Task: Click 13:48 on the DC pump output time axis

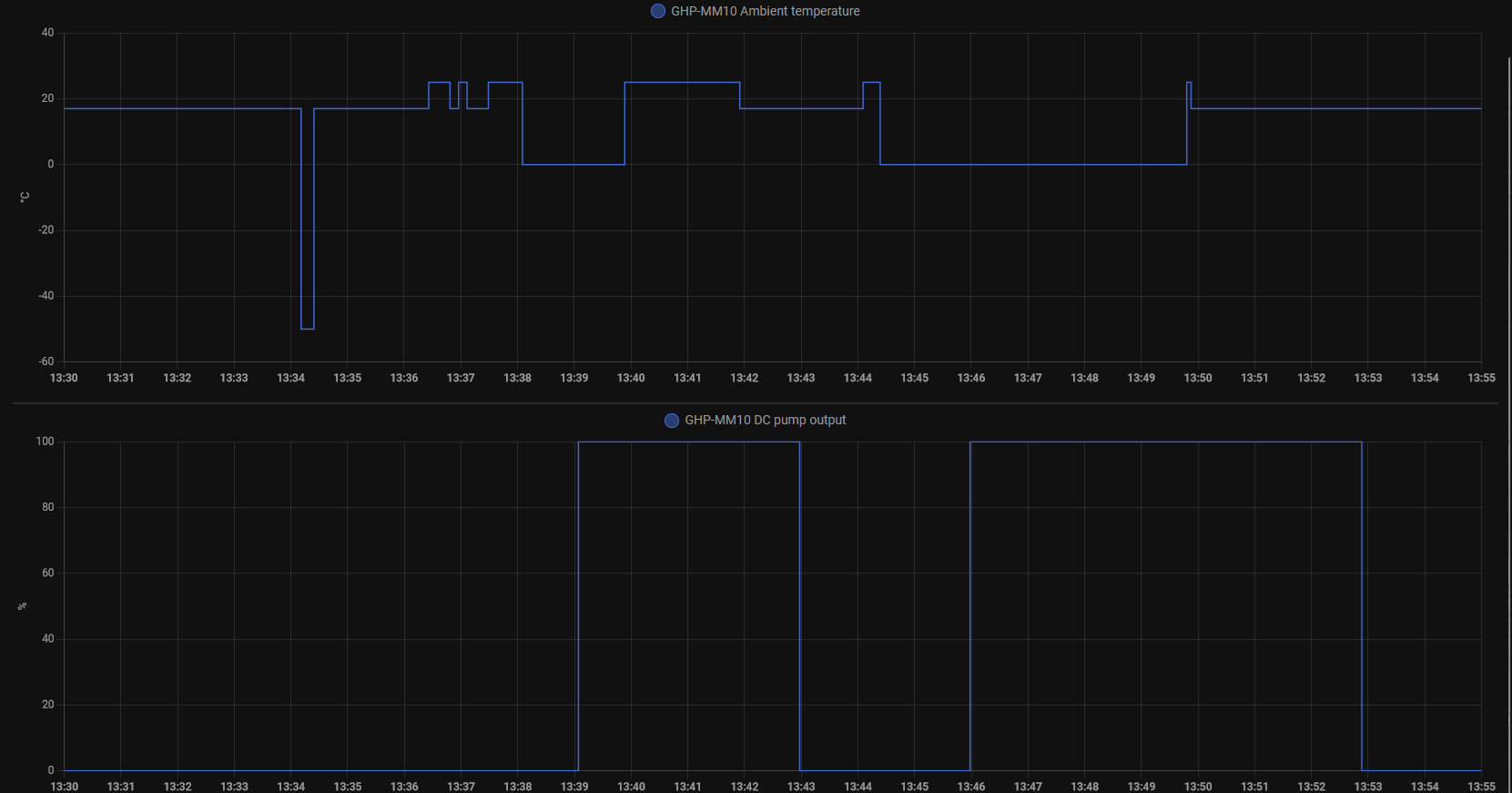Action: (1085, 787)
